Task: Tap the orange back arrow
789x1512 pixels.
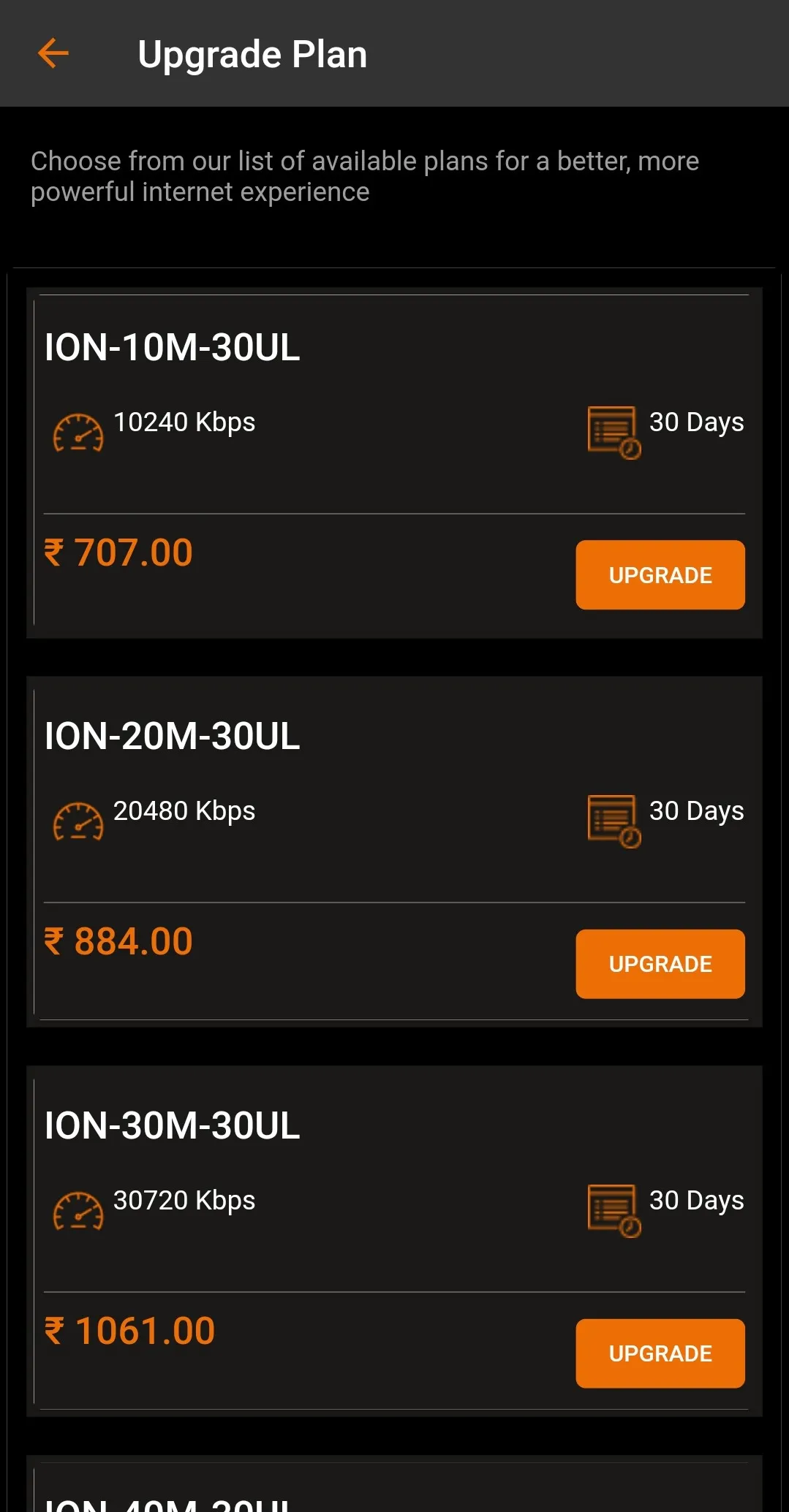Action: pos(53,53)
